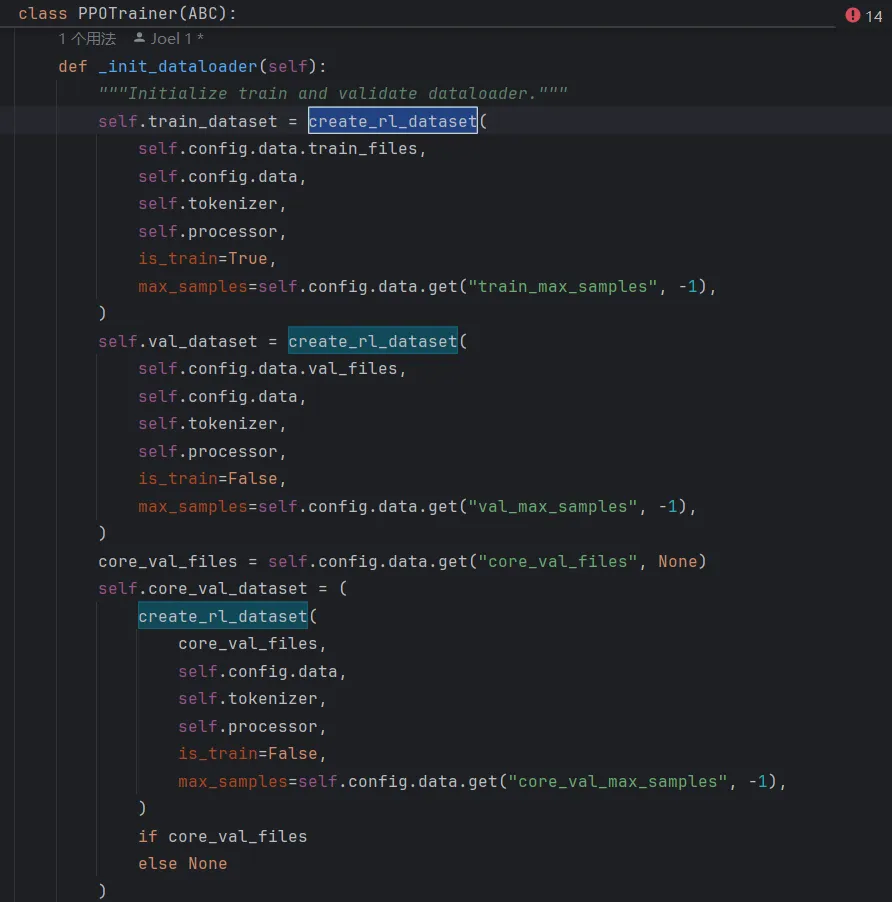This screenshot has height=902, width=892.
Task: Click create_rl_dataset inside the self.core_val_dataset parentheses
Action: coord(223,616)
